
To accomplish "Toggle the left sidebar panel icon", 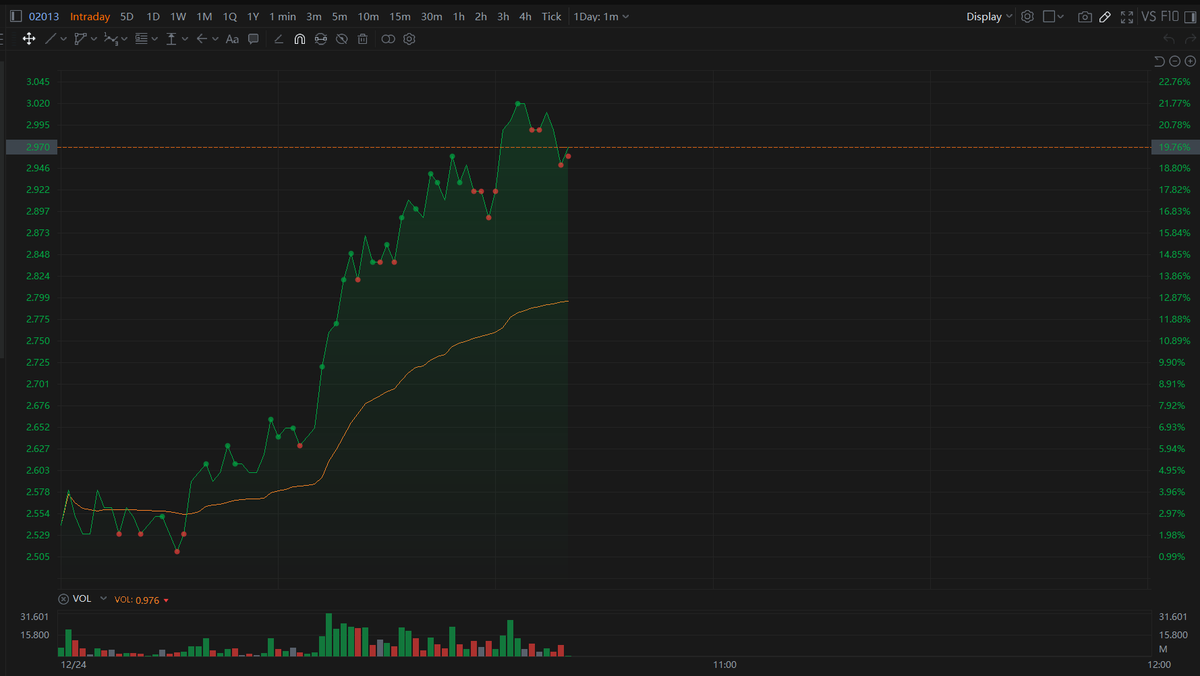I will [14, 16].
